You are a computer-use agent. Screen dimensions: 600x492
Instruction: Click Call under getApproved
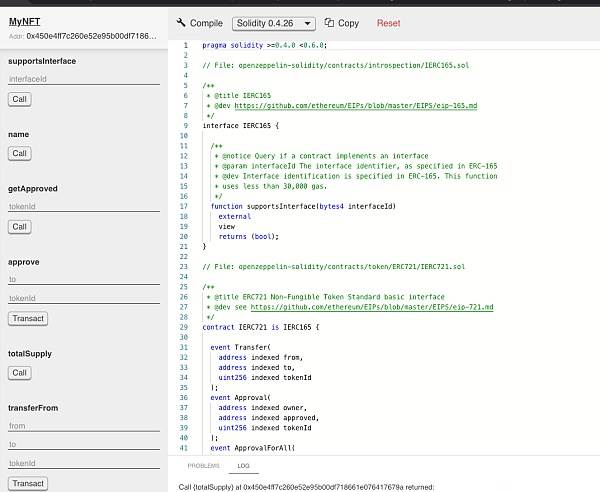tap(20, 227)
